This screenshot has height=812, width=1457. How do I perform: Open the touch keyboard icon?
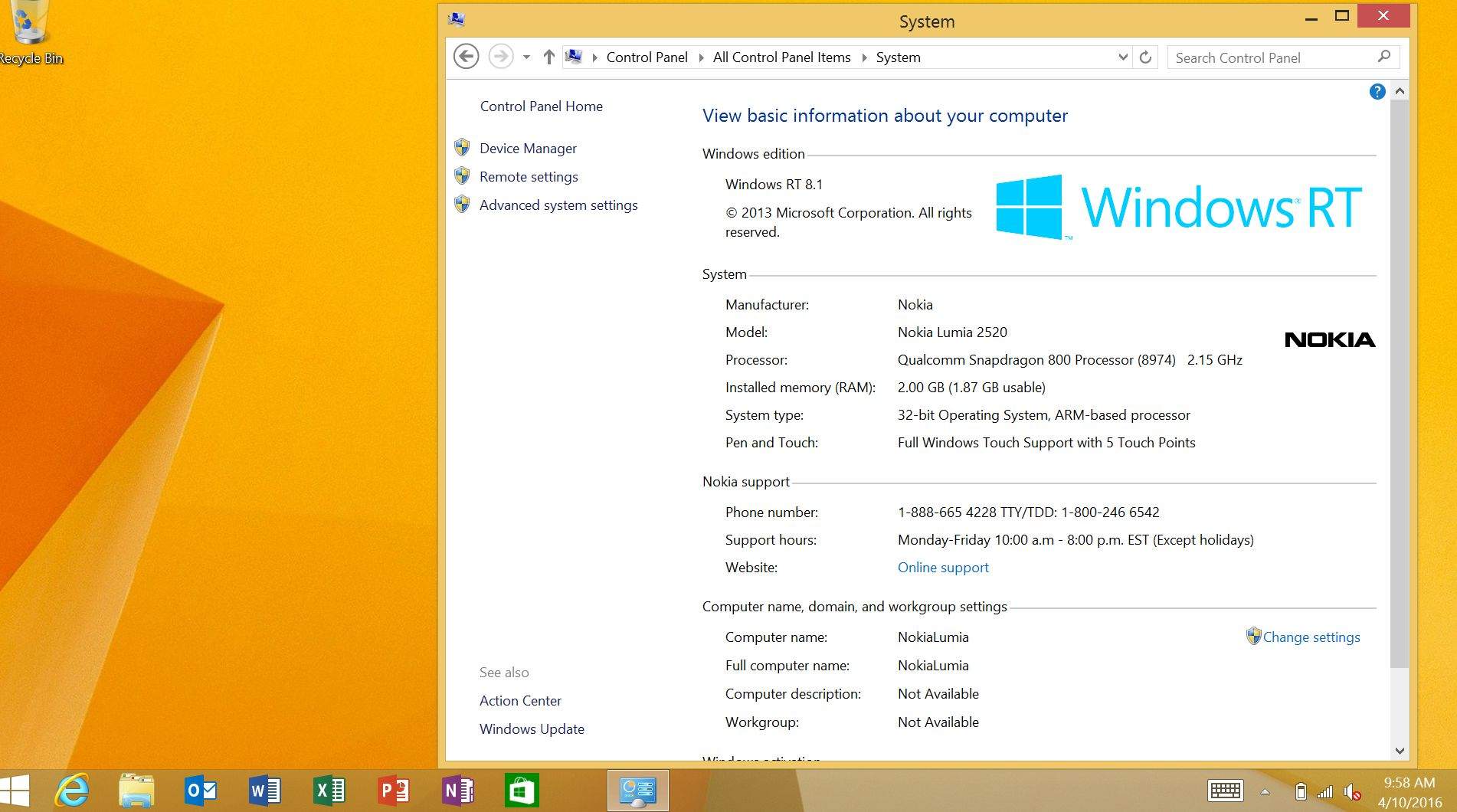pyautogui.click(x=1225, y=791)
